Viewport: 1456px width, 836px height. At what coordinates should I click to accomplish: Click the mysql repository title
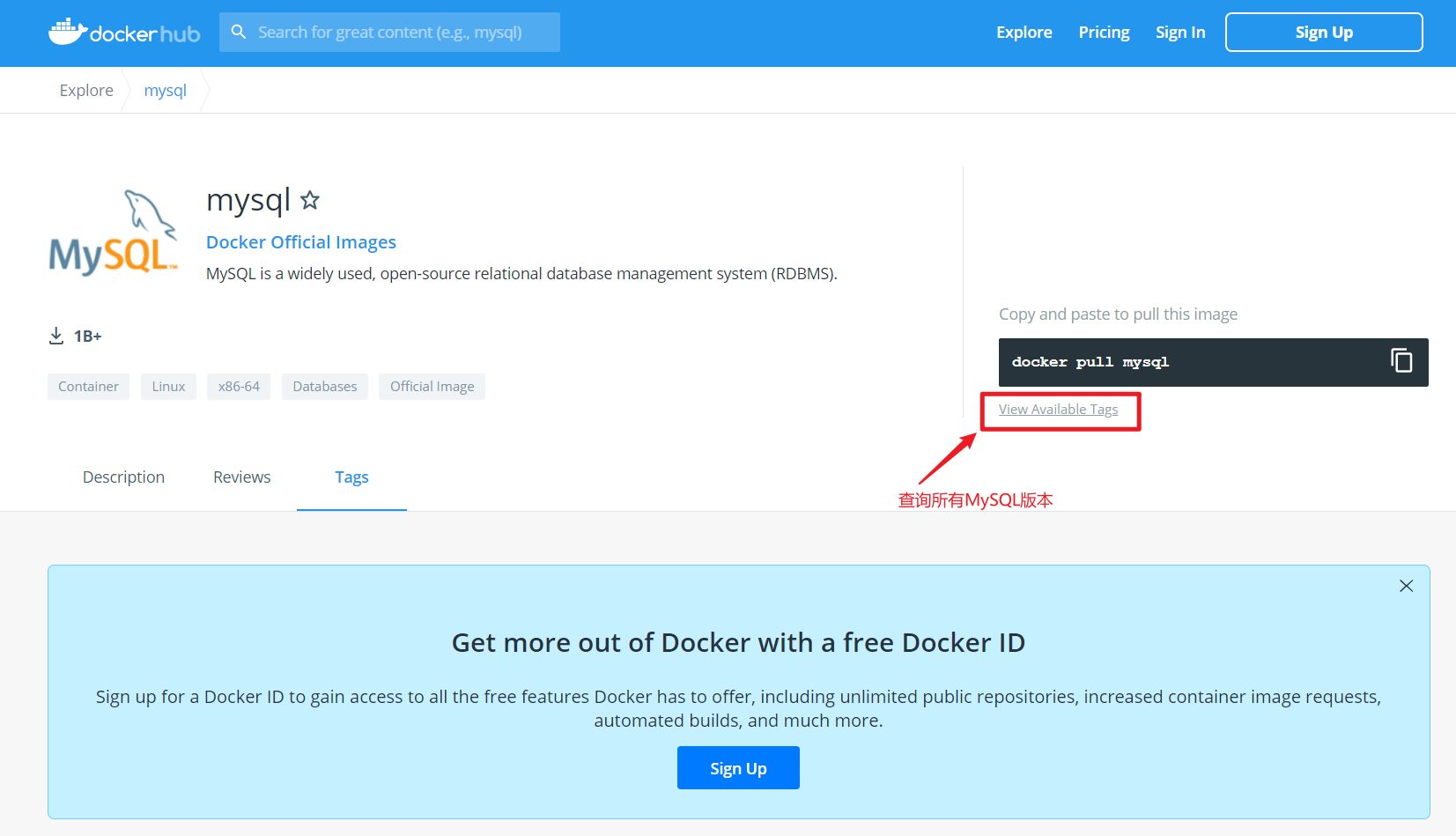(248, 201)
